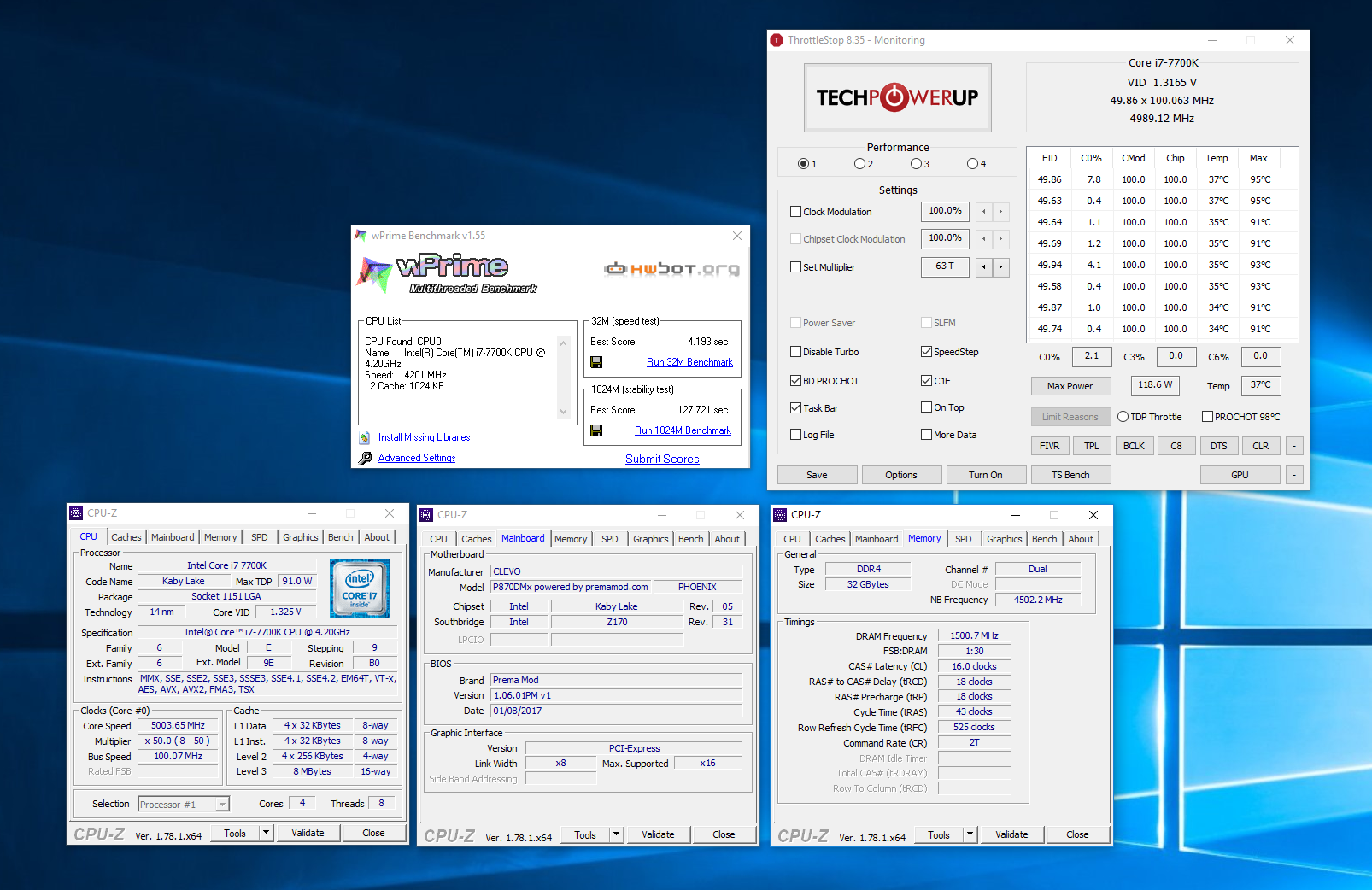Screen dimensions: 1372x890
Task: Decrease Set Multiplier with left arrow
Action: [984, 267]
